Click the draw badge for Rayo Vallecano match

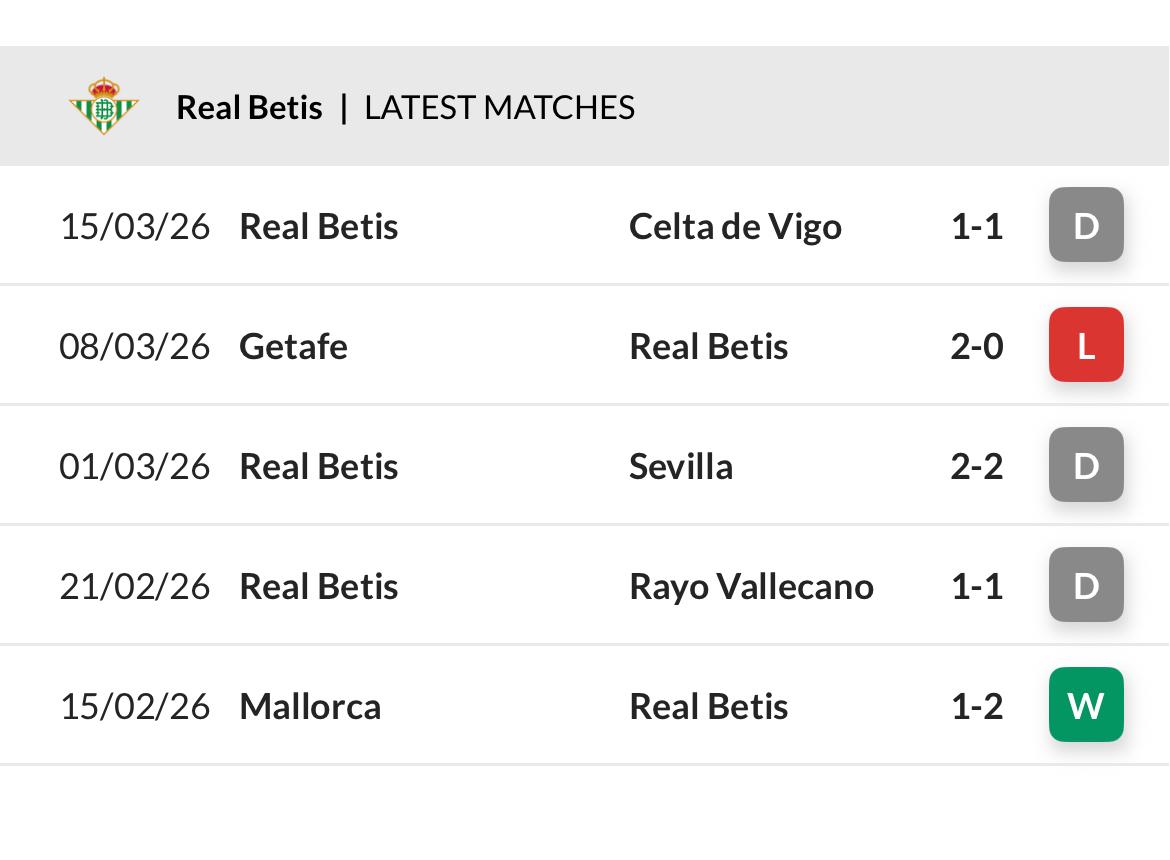pyautogui.click(x=1086, y=586)
